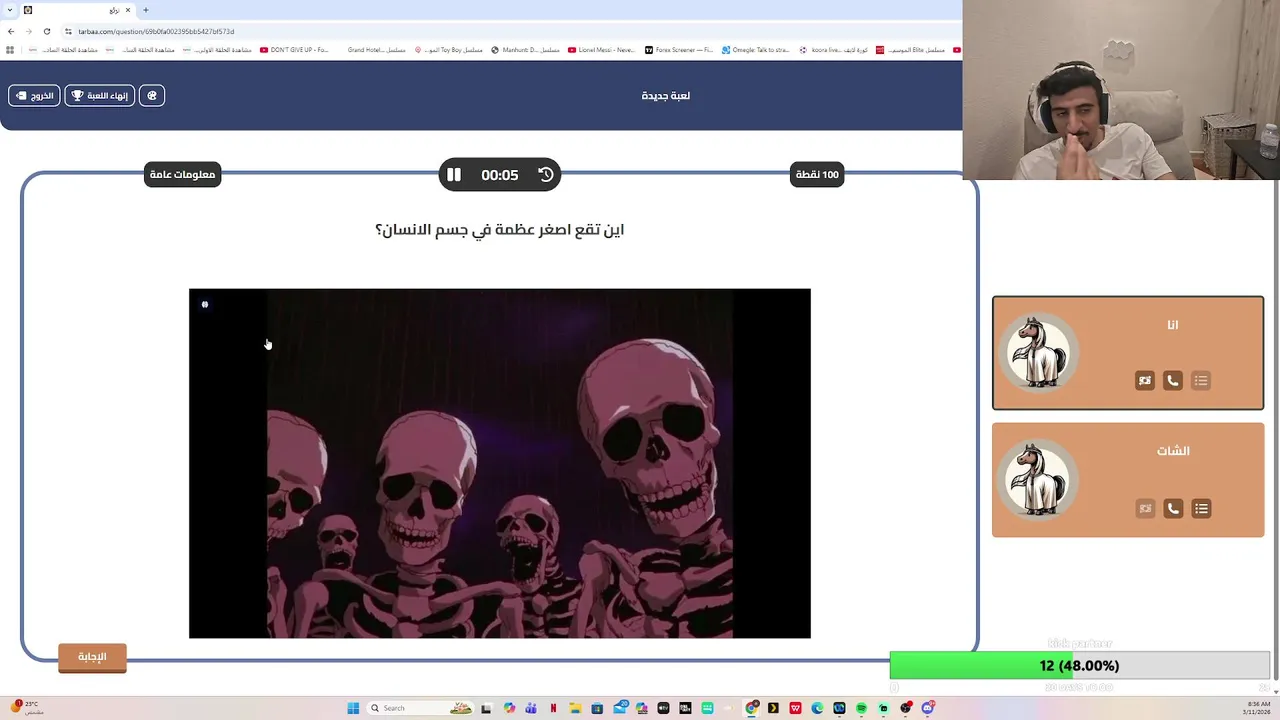Open Netflix from the taskbar
The image size is (1280, 720).
click(553, 708)
